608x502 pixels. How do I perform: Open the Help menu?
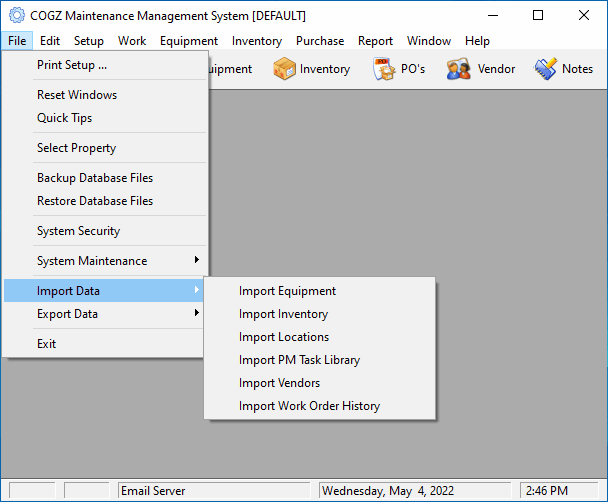(x=477, y=41)
